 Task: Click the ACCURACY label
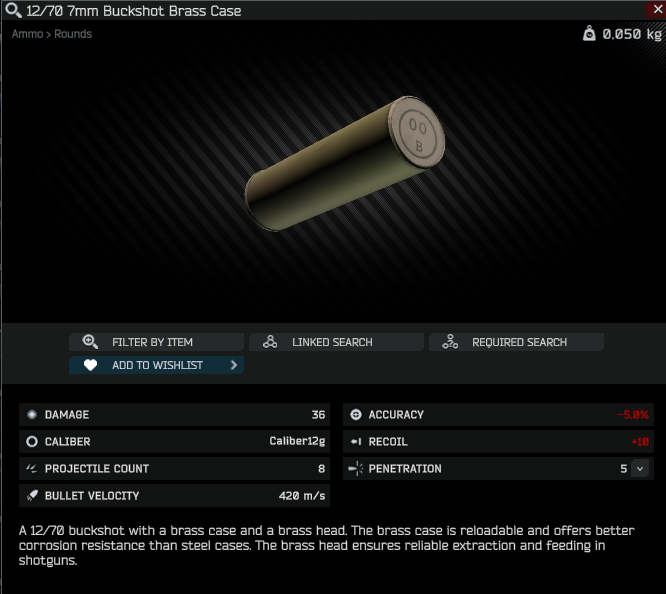(396, 415)
